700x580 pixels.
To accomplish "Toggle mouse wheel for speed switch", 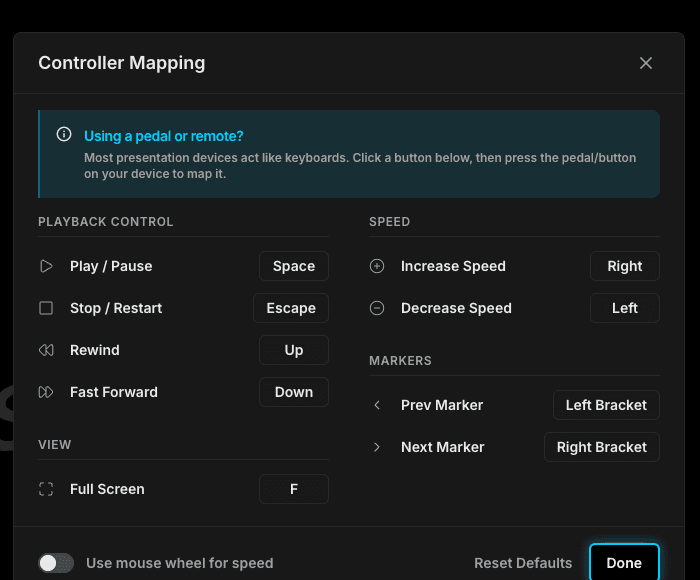I will coord(56,563).
